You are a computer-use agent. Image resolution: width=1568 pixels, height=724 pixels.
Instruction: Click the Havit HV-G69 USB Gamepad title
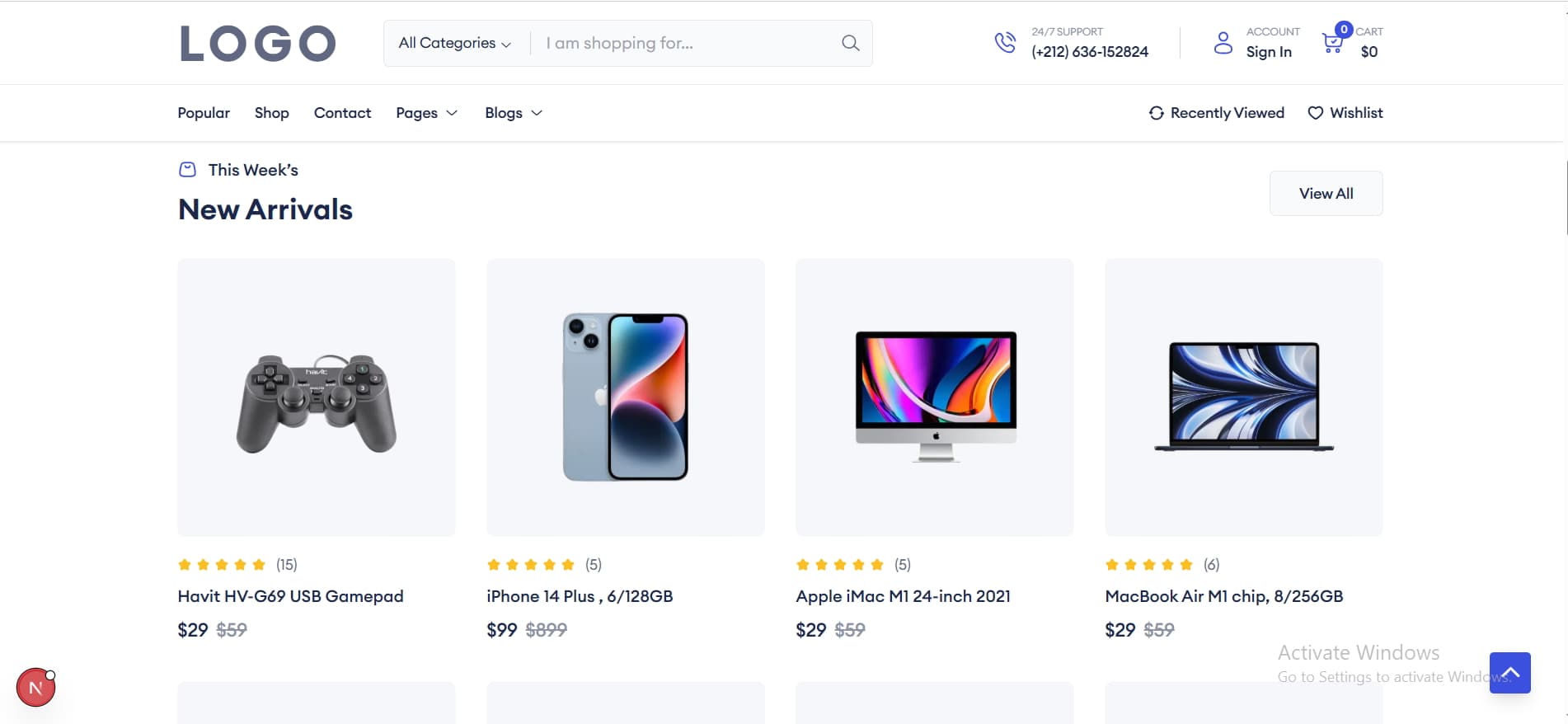click(290, 596)
